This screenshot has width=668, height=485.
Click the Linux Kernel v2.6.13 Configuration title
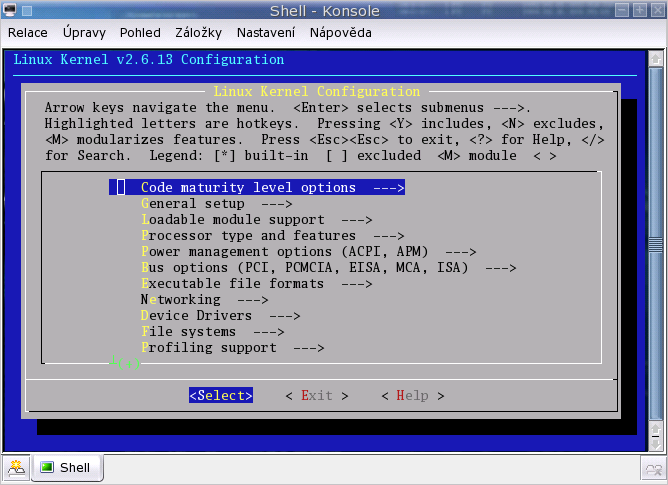[149, 59]
